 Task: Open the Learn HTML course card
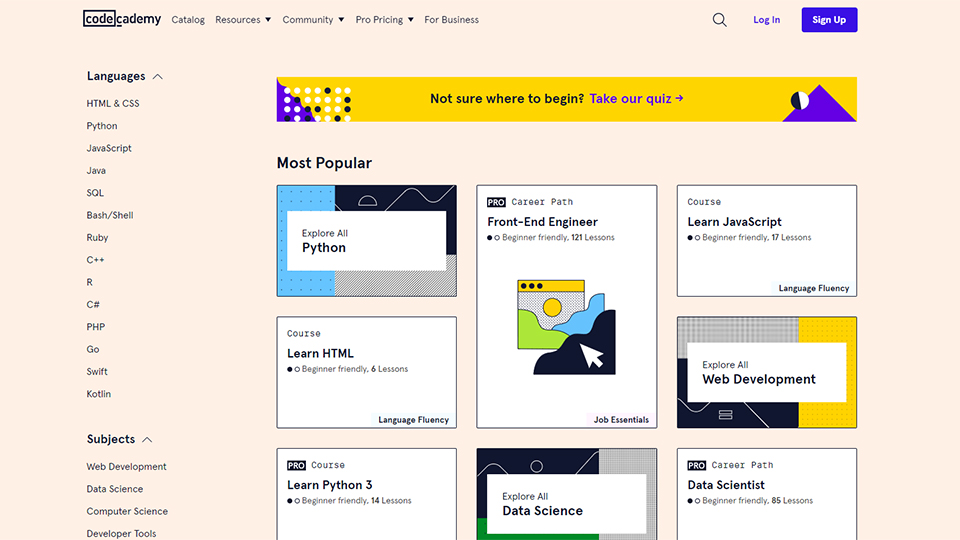[366, 372]
